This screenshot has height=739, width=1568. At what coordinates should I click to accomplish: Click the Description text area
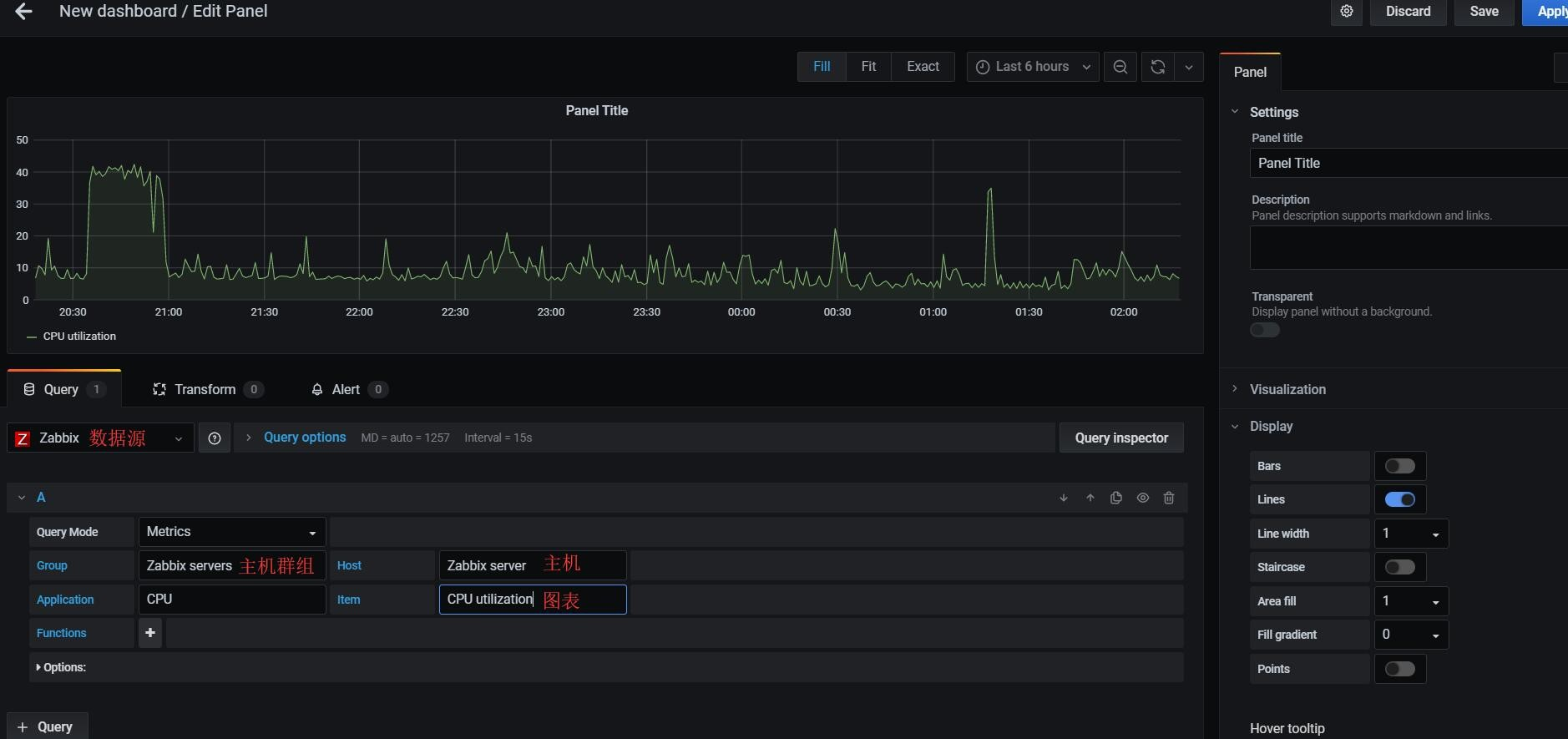pos(1409,247)
